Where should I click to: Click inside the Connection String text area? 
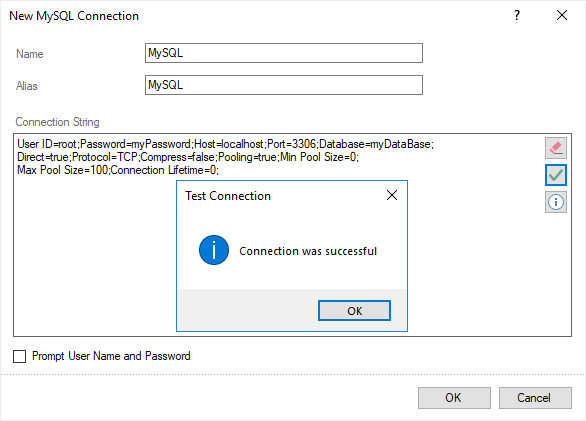(x=93, y=262)
